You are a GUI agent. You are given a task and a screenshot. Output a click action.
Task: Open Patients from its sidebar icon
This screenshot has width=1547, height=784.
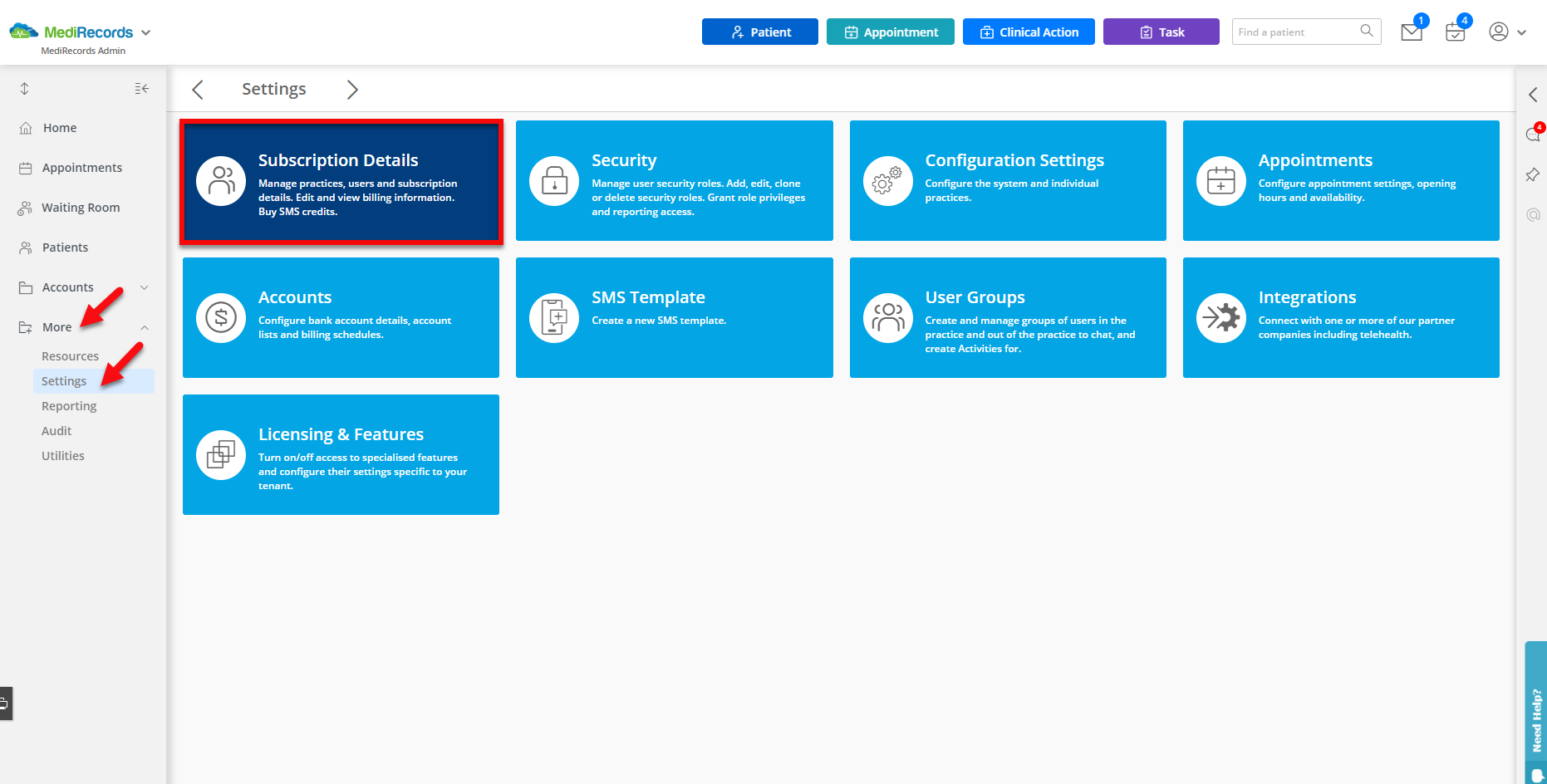pyautogui.click(x=26, y=247)
